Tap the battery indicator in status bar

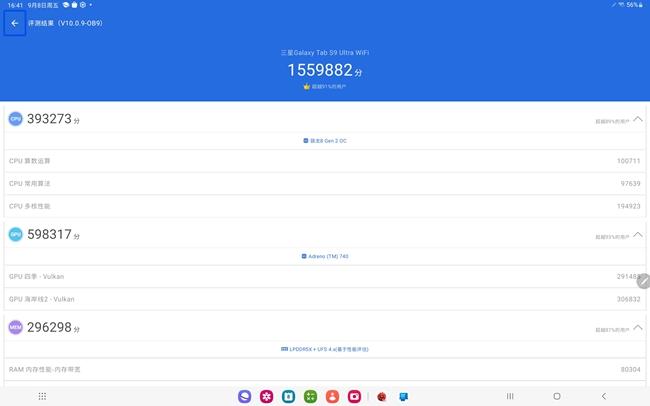pyautogui.click(x=635, y=5)
